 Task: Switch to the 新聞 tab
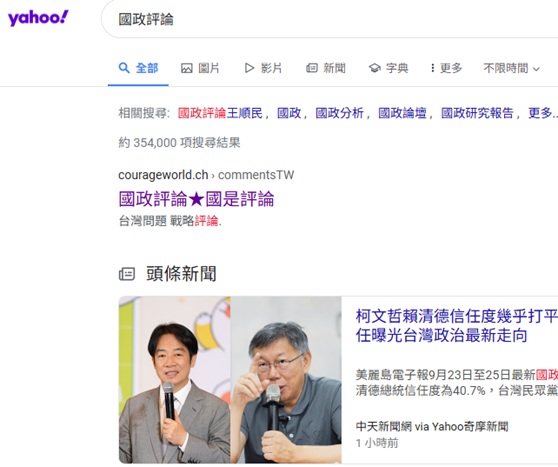tap(326, 68)
